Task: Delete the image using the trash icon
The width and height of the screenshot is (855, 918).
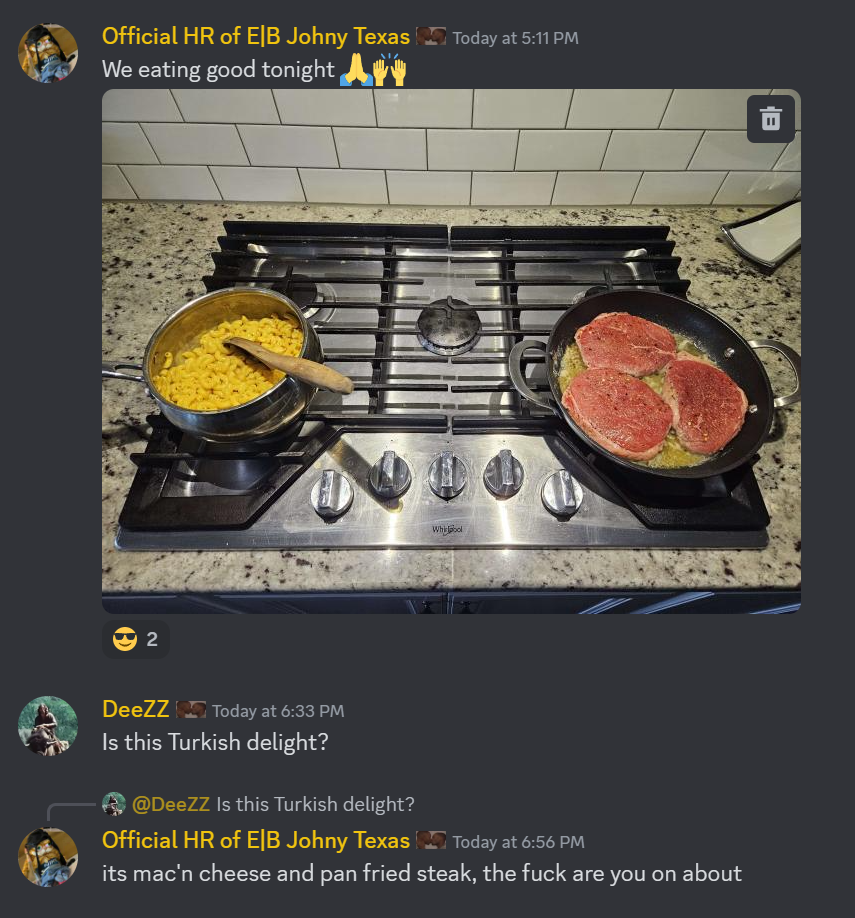Action: [x=771, y=119]
